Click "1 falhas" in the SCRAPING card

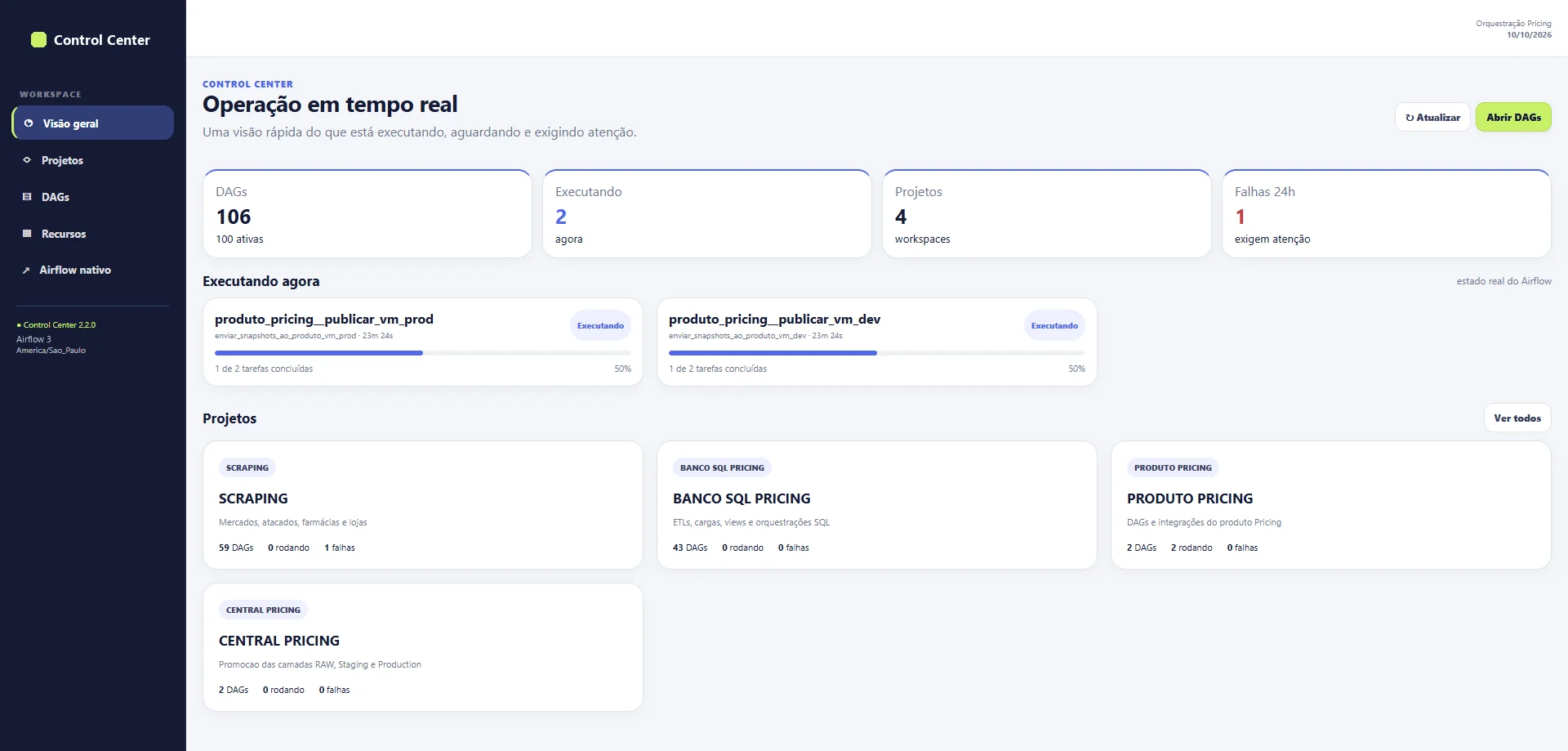pyautogui.click(x=340, y=548)
